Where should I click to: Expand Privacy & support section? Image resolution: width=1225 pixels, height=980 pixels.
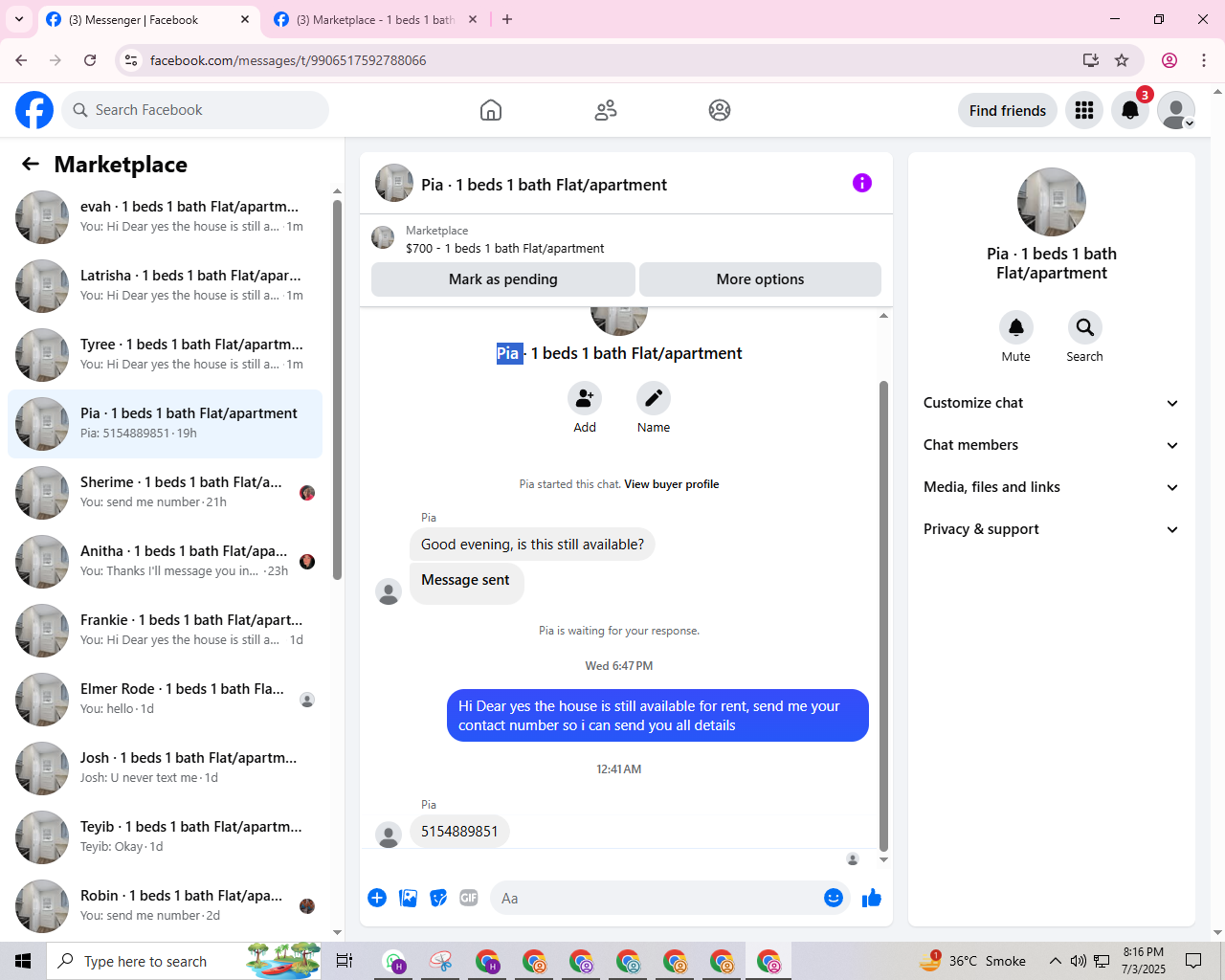coord(1051,529)
